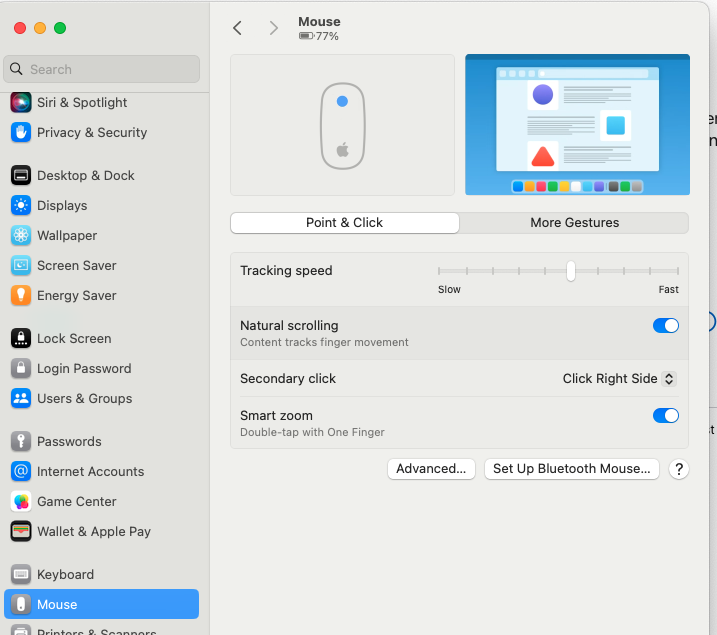
Task: Select Siri & Spotlight in sidebar
Action: [x=82, y=102]
